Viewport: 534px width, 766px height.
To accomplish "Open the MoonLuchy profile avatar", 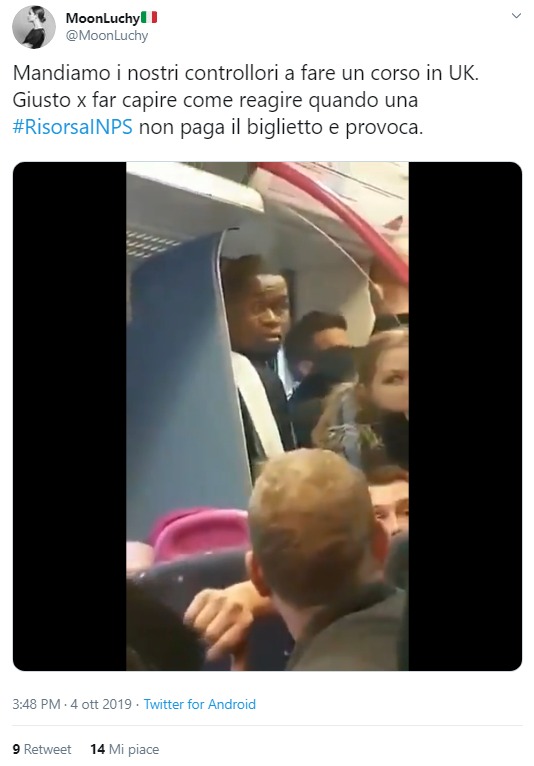I will (34, 27).
